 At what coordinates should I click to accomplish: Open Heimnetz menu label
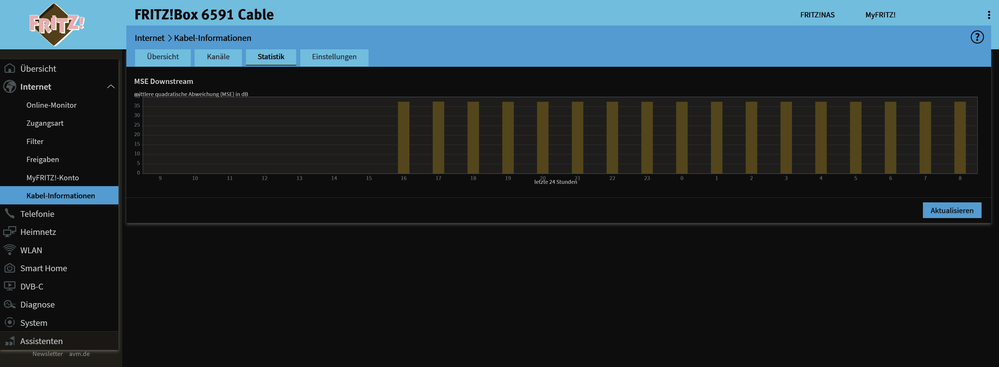click(38, 232)
